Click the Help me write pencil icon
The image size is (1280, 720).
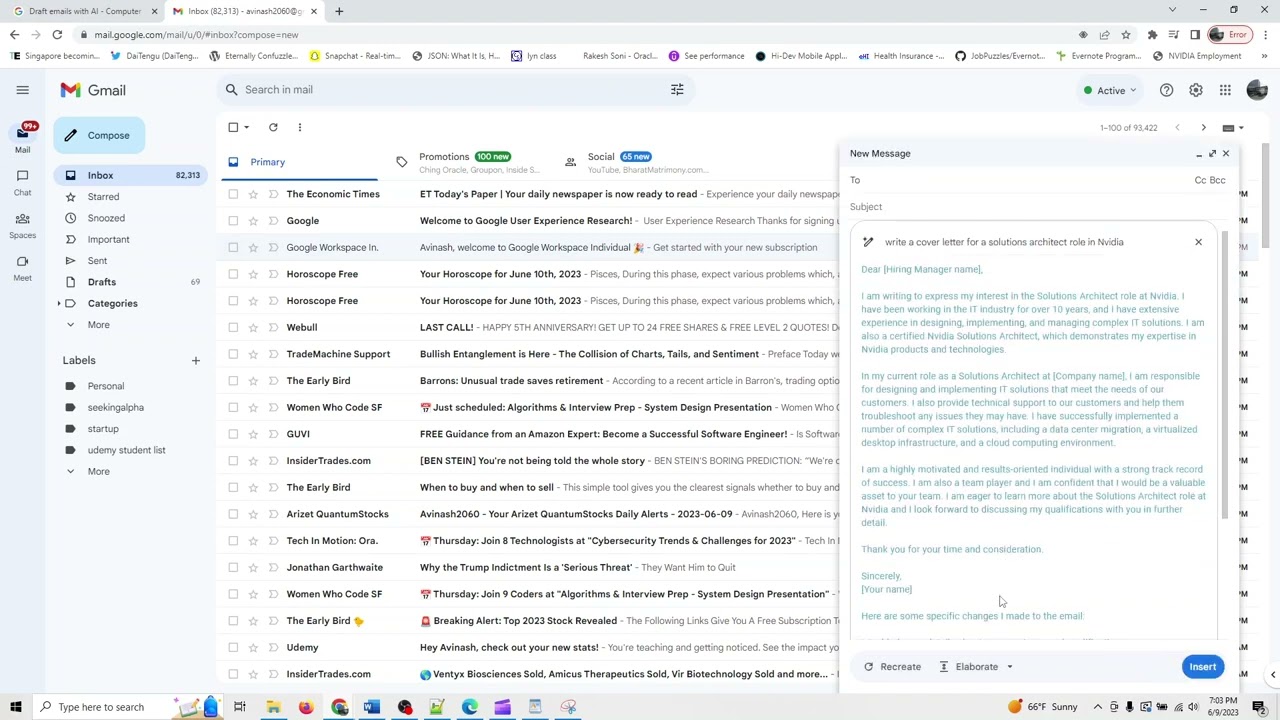[868, 242]
